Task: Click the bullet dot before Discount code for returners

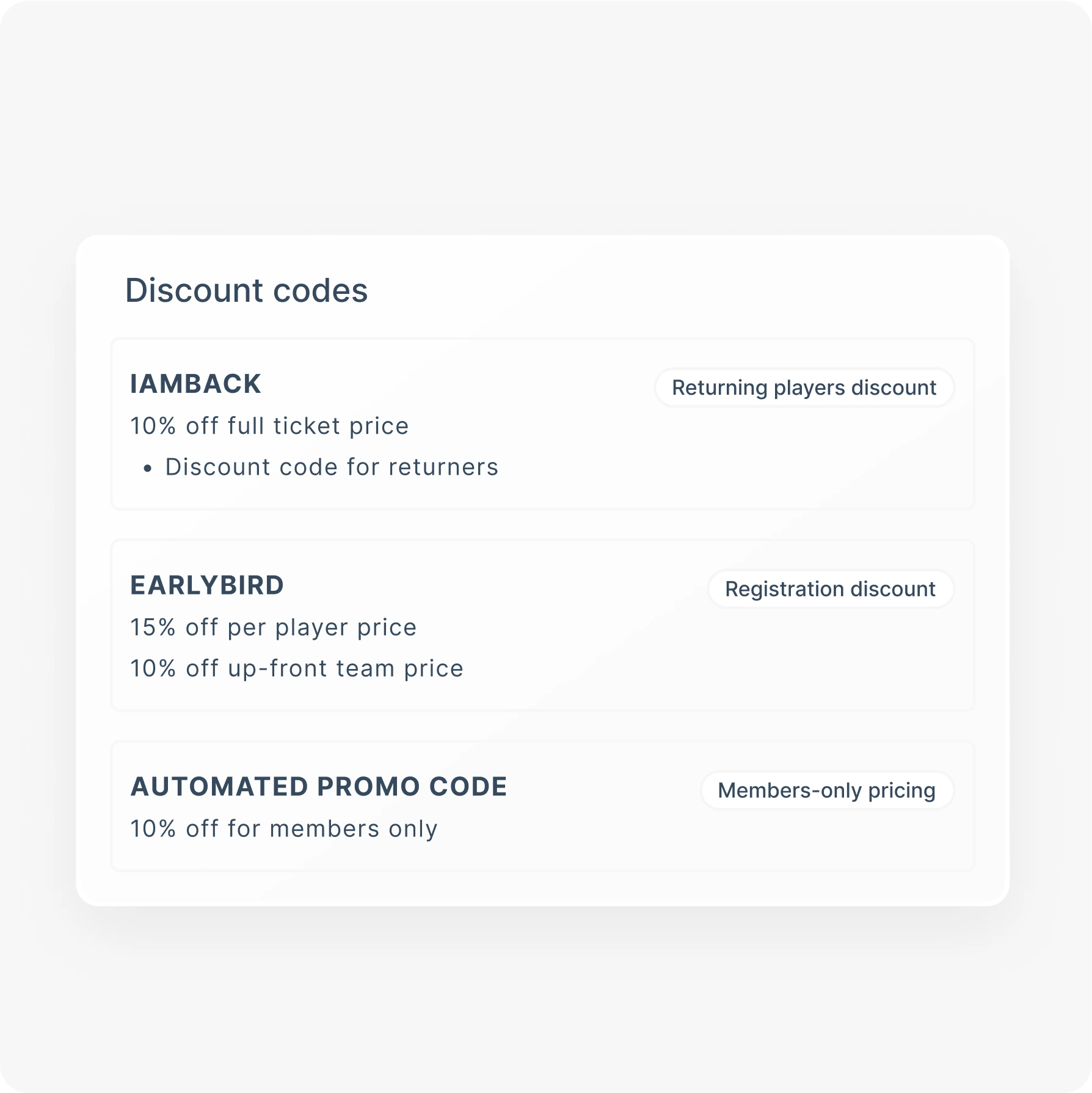Action: pyautogui.click(x=147, y=469)
